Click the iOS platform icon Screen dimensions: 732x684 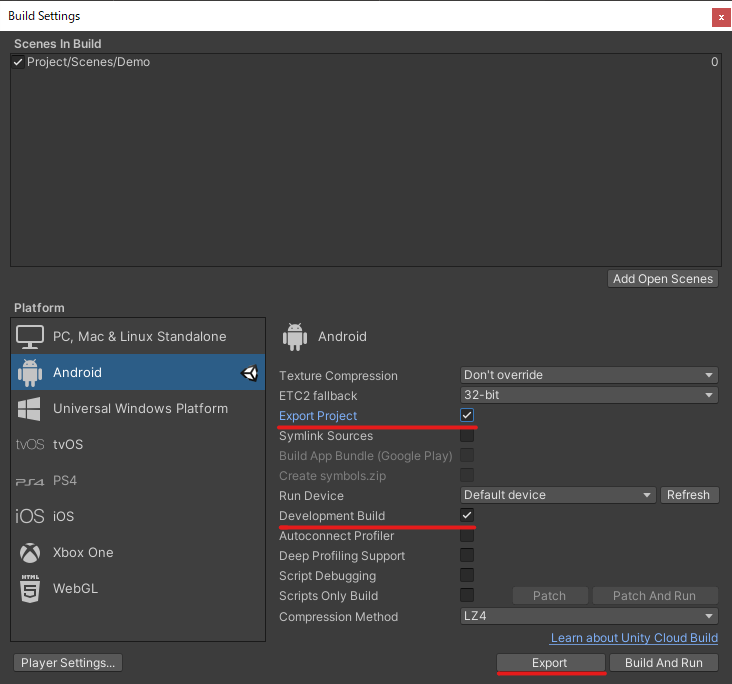30,516
